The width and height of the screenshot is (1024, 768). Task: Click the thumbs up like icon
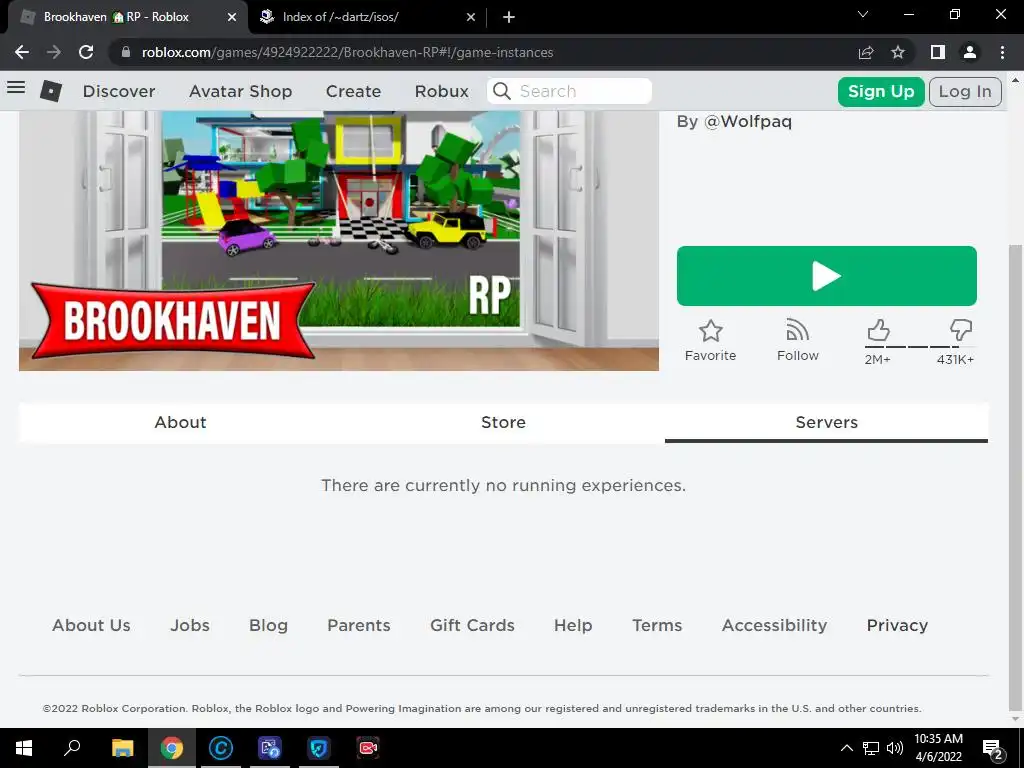click(878, 330)
